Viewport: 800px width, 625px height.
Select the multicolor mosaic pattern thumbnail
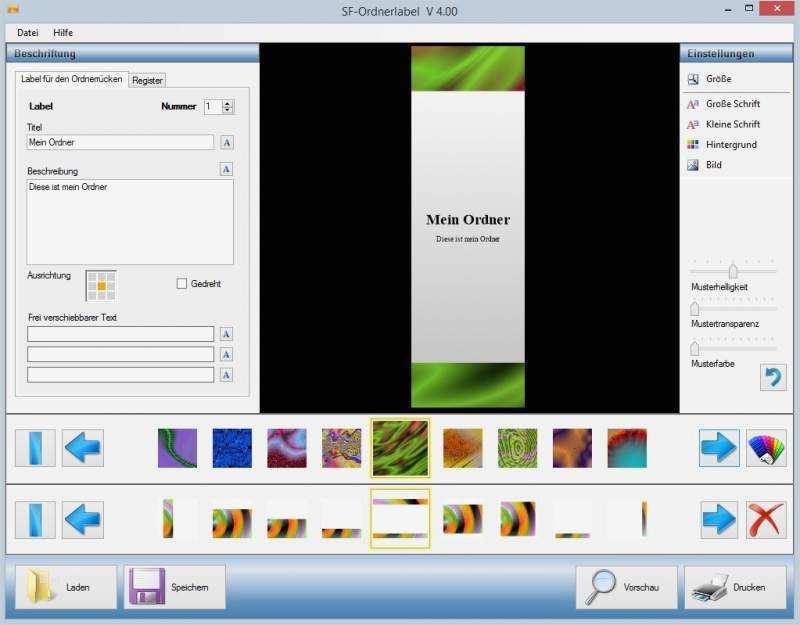tap(341, 448)
